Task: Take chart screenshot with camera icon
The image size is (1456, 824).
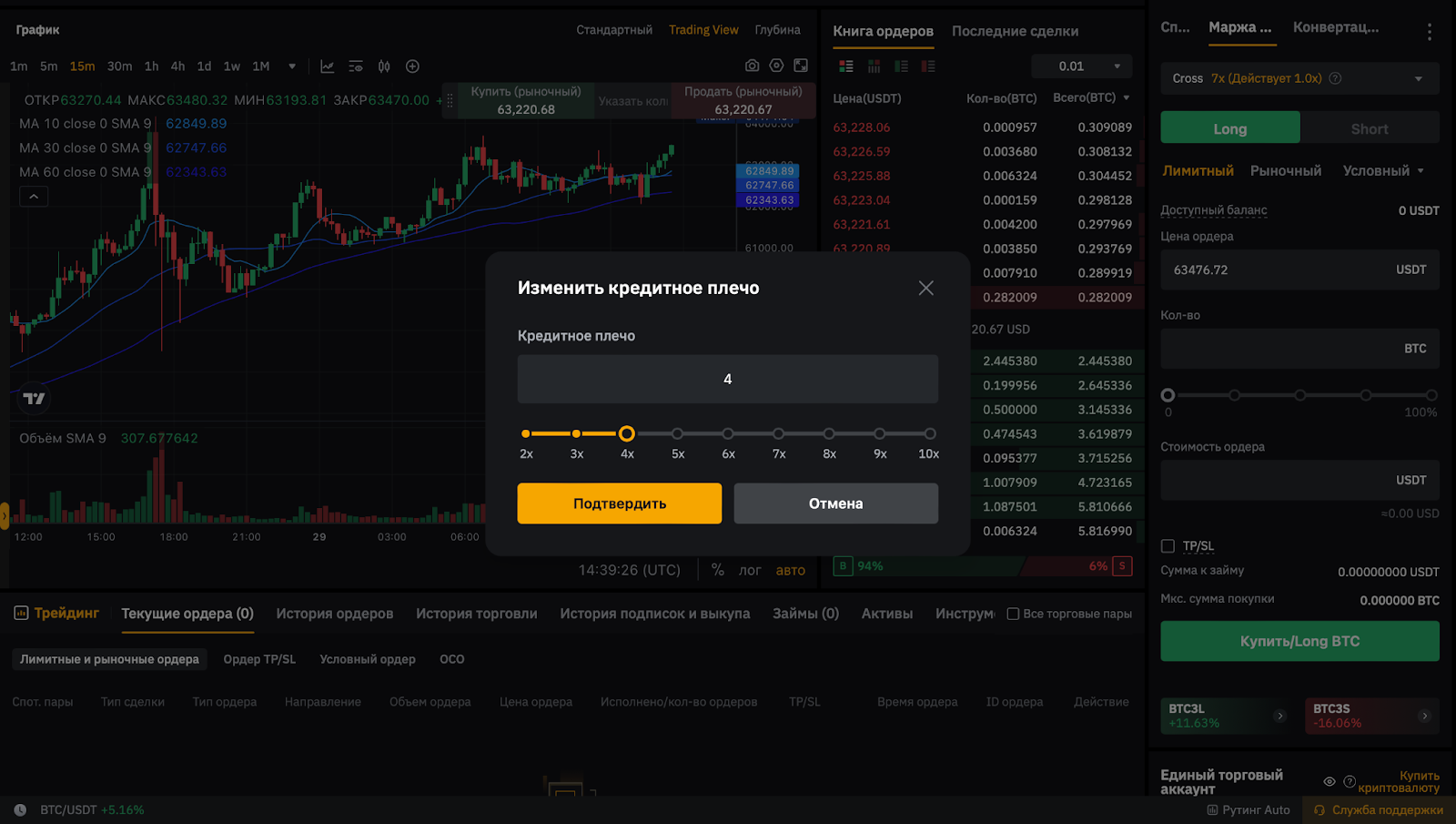Action: click(x=752, y=66)
